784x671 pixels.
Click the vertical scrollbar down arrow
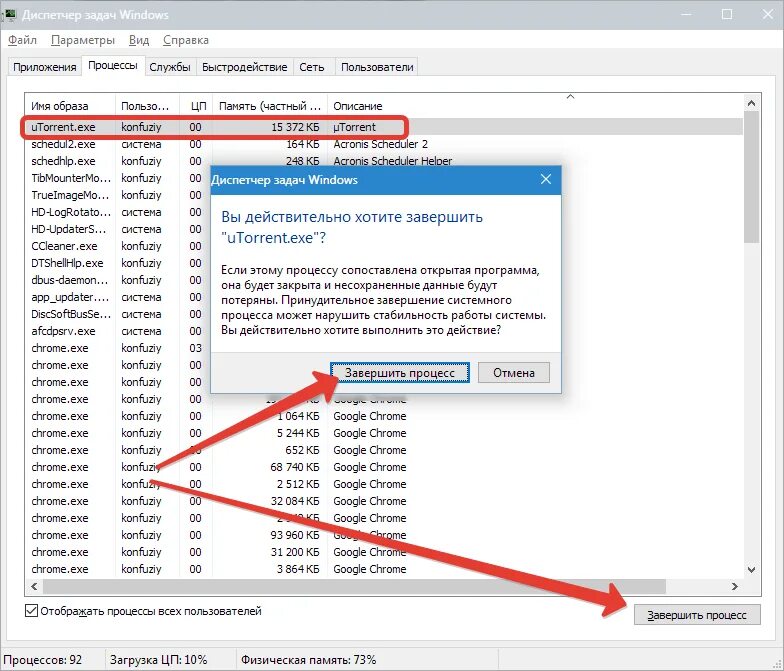pyautogui.click(x=752, y=569)
